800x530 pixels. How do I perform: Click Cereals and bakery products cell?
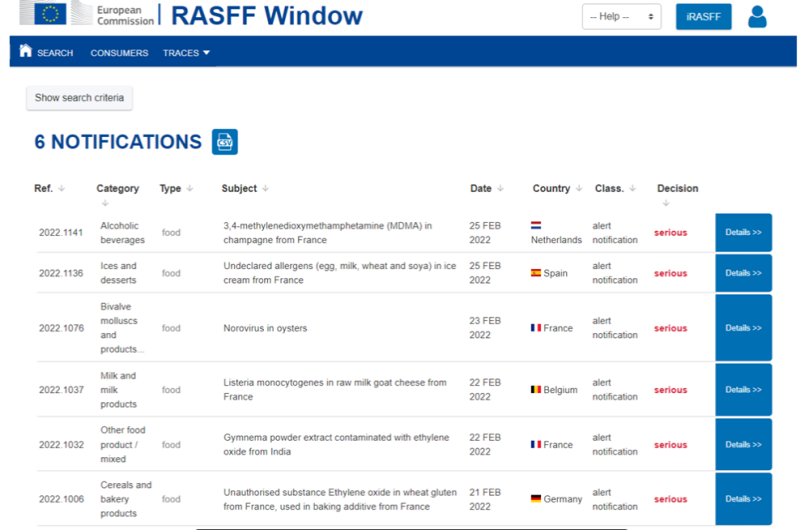126,499
